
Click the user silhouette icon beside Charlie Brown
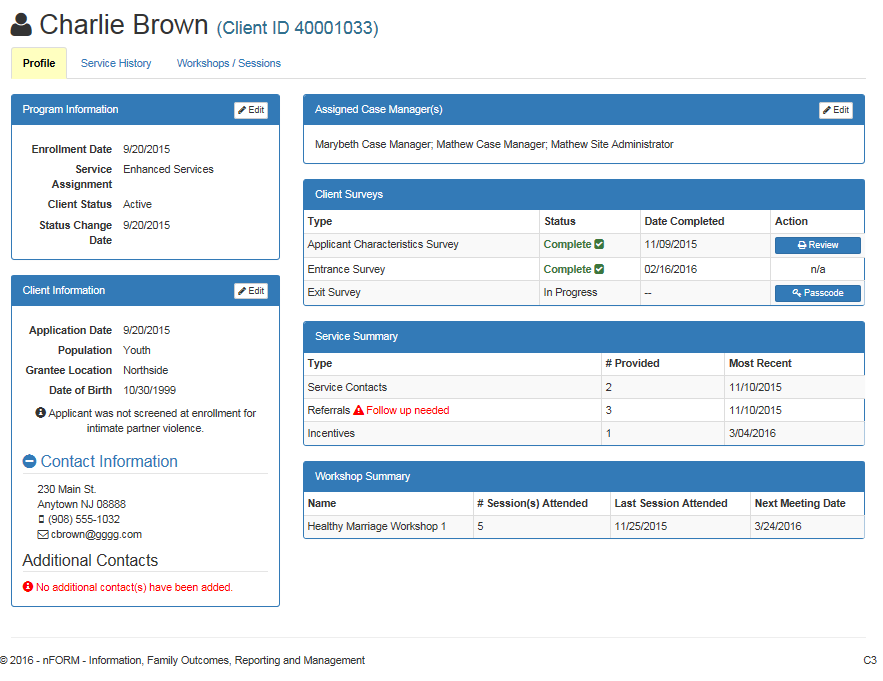21,24
